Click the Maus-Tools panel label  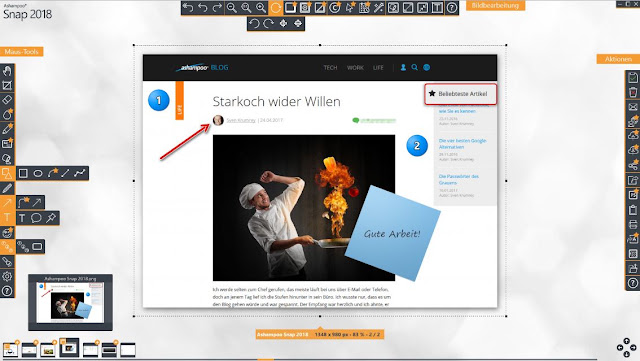22,51
